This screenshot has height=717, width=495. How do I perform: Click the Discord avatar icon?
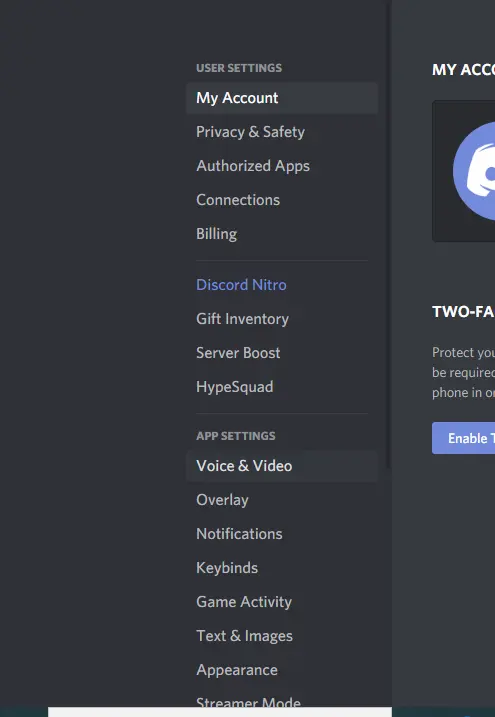[474, 171]
